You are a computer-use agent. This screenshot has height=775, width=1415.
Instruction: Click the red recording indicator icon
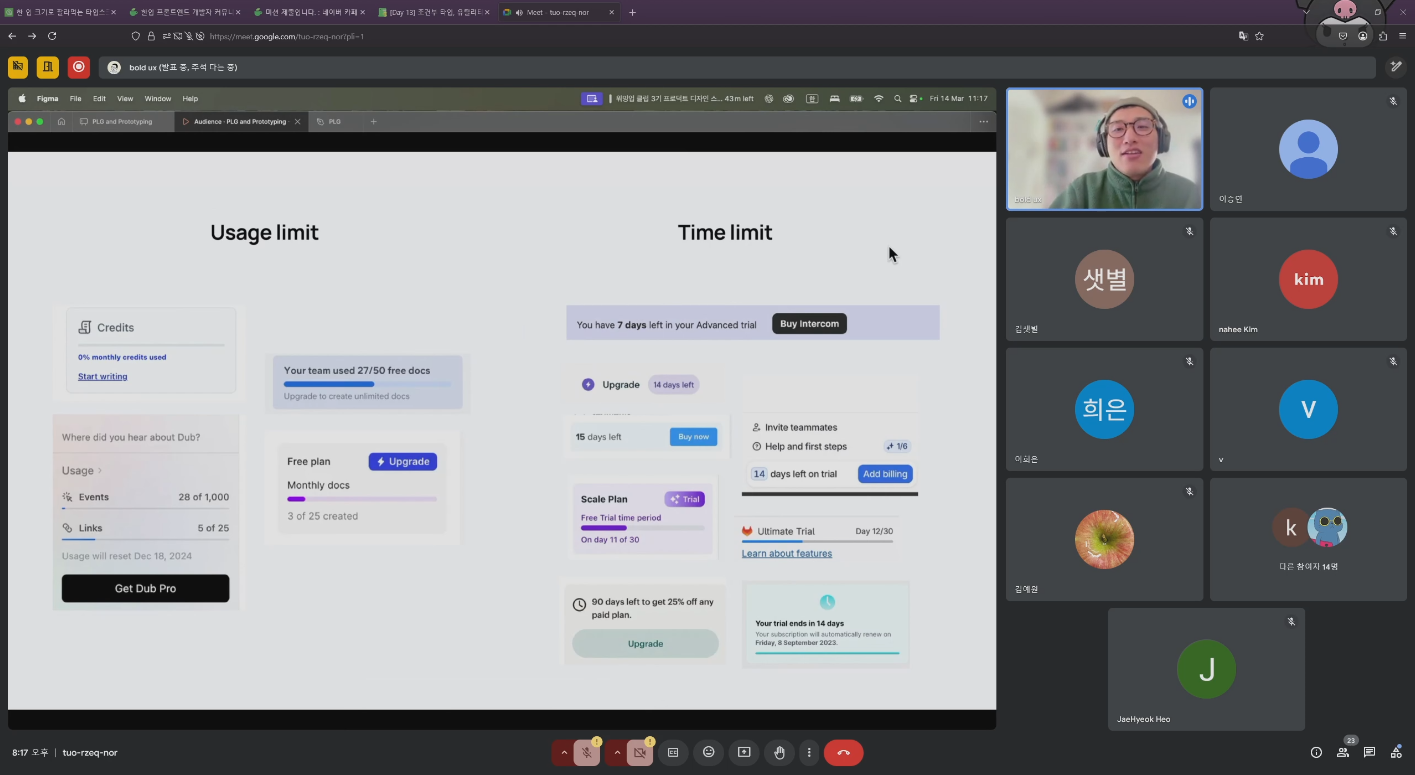coord(78,67)
